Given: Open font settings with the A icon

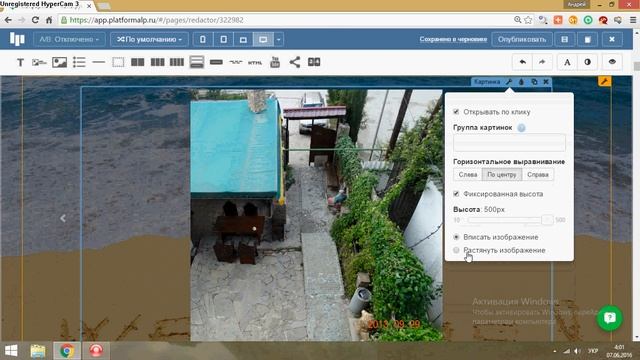Looking at the screenshot, I should (x=567, y=62).
